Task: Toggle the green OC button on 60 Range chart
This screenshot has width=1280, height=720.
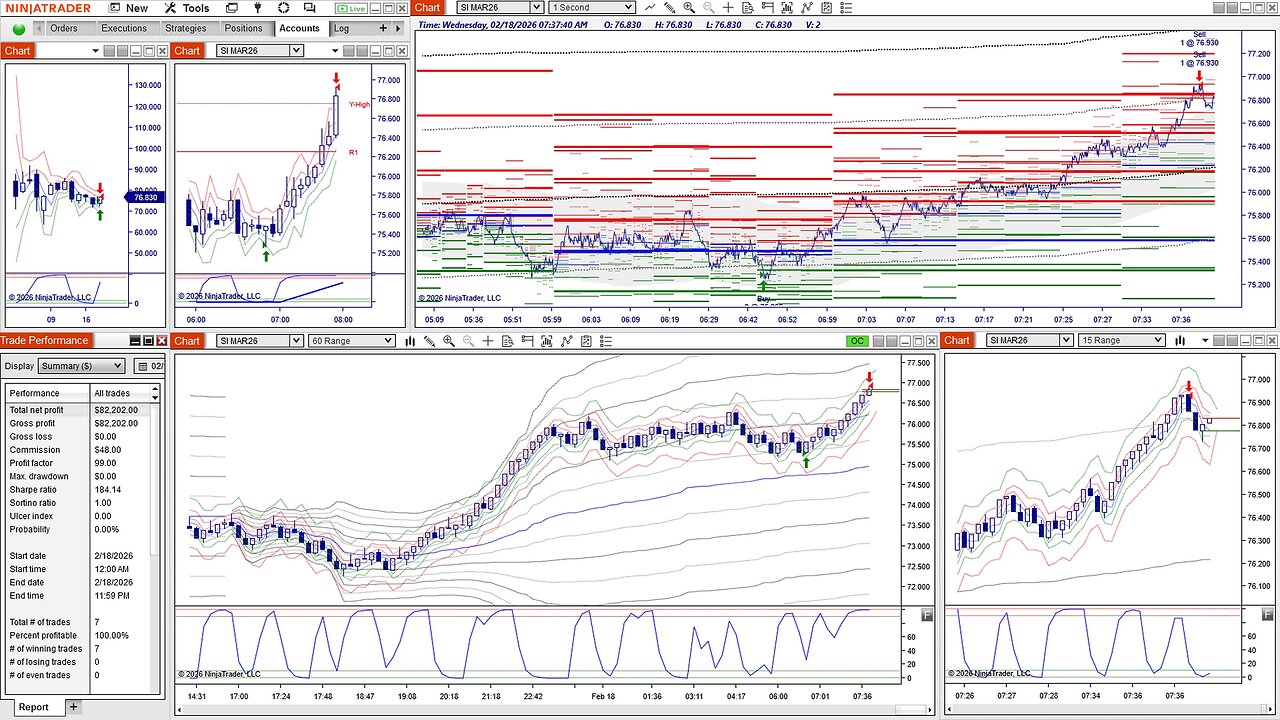Action: click(x=858, y=341)
